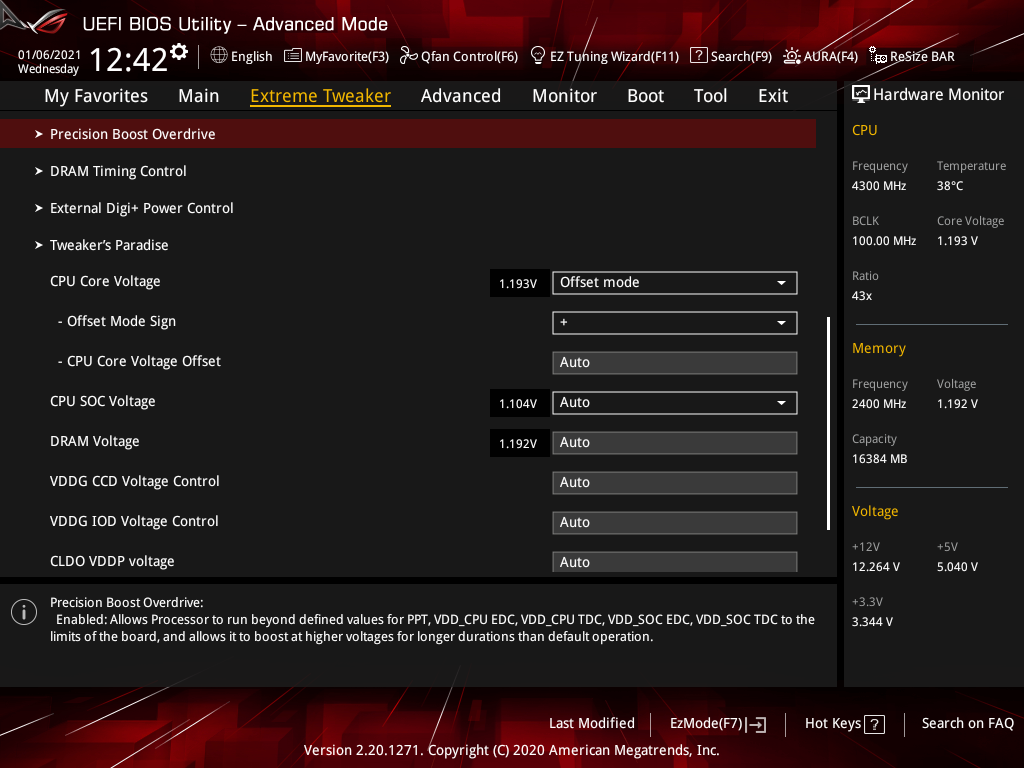
Task: Click DRAM Voltage 1.192V readout
Action: 519,443
